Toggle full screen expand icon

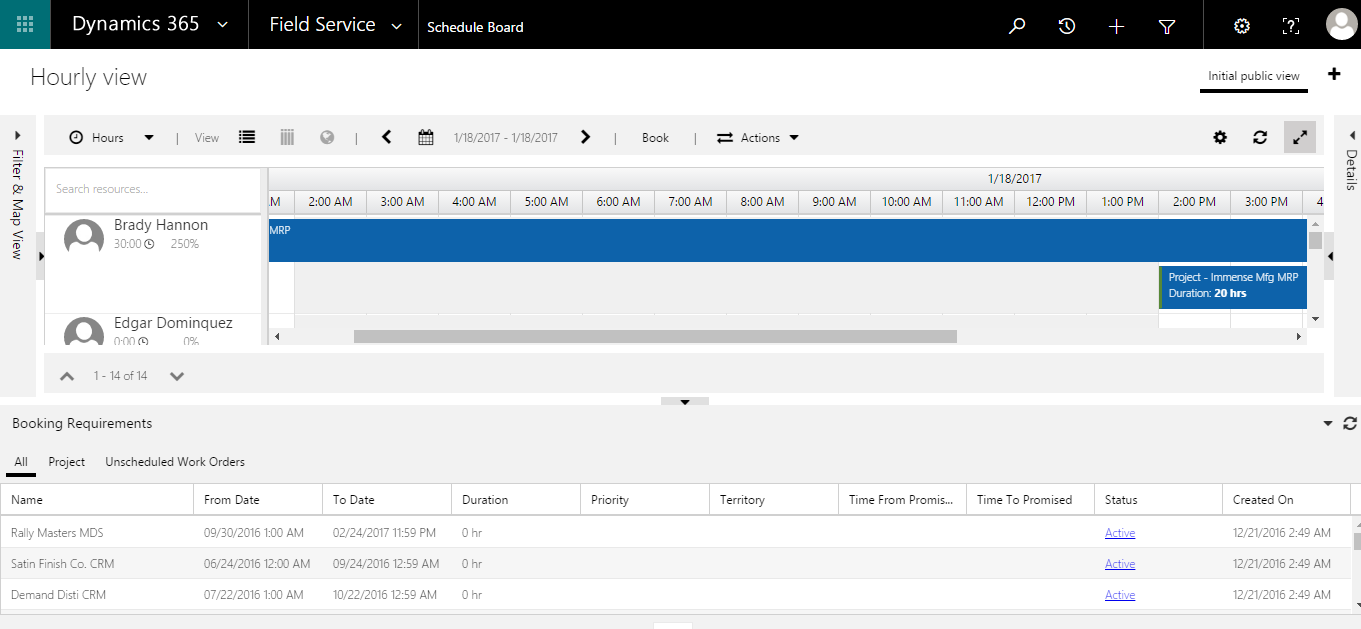tap(1300, 137)
